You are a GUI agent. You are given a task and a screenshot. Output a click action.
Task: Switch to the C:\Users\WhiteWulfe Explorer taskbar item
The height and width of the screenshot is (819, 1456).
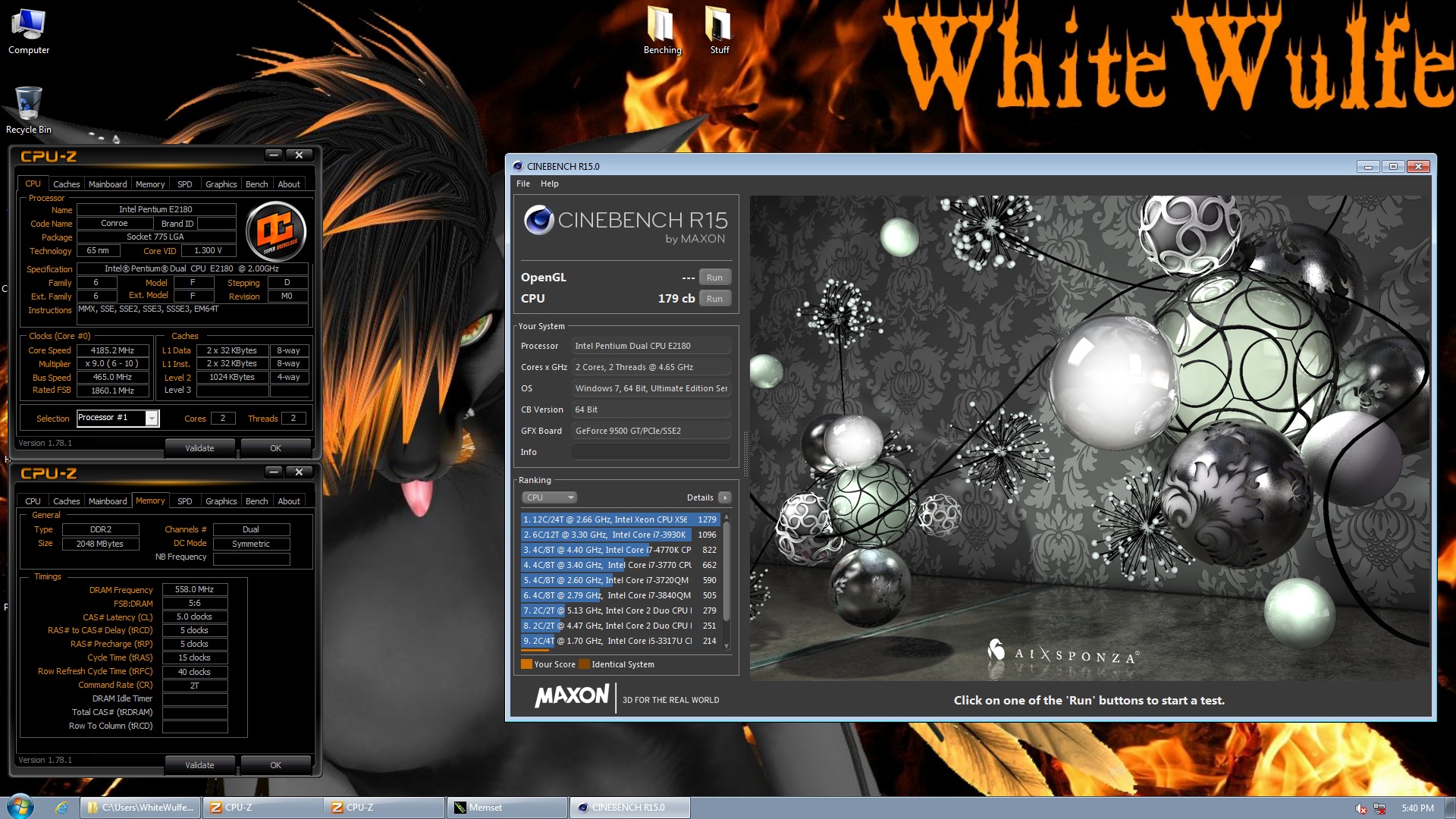point(141,808)
